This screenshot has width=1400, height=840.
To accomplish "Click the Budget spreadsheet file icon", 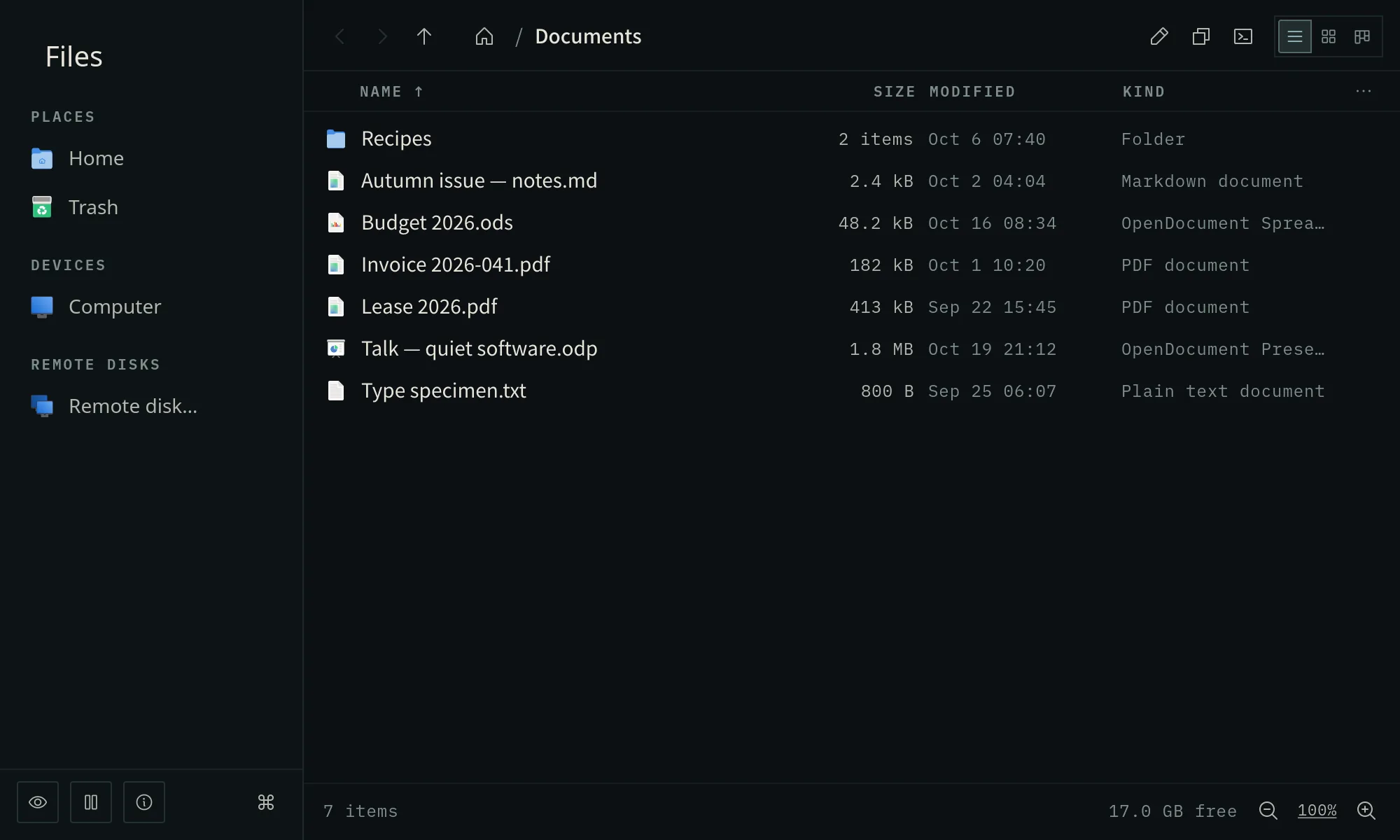I will pyautogui.click(x=336, y=223).
